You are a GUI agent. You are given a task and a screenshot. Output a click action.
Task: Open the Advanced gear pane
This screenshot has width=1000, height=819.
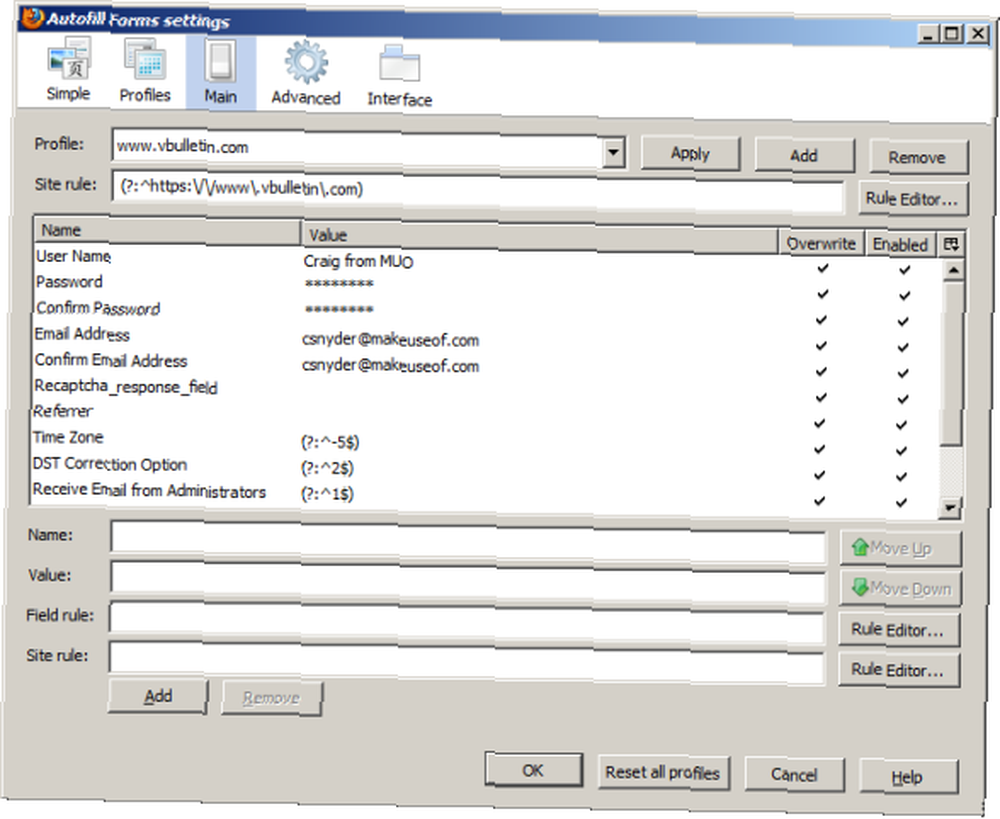click(305, 73)
